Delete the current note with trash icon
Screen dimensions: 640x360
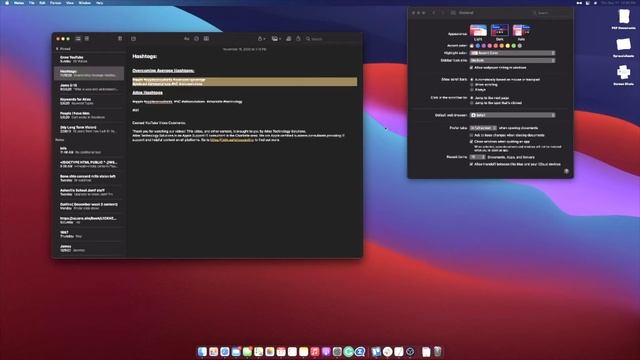(x=120, y=38)
